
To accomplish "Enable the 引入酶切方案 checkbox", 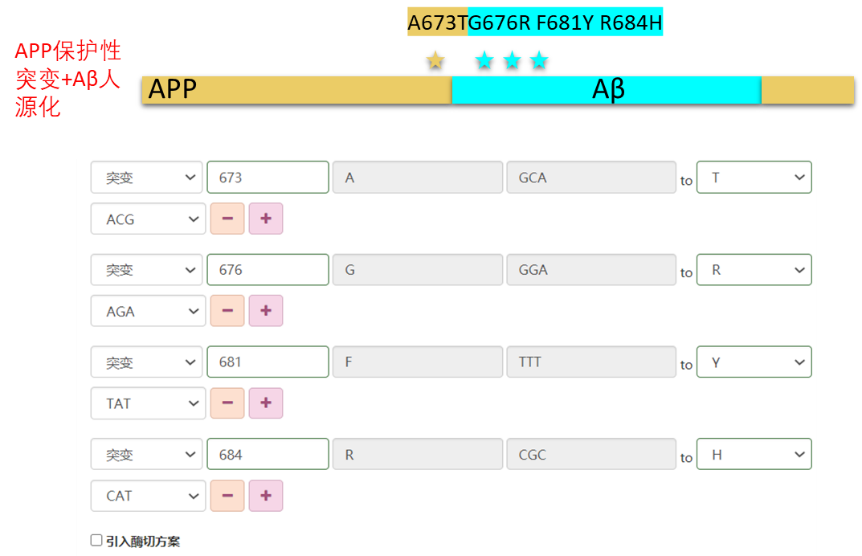I will point(97,540).
